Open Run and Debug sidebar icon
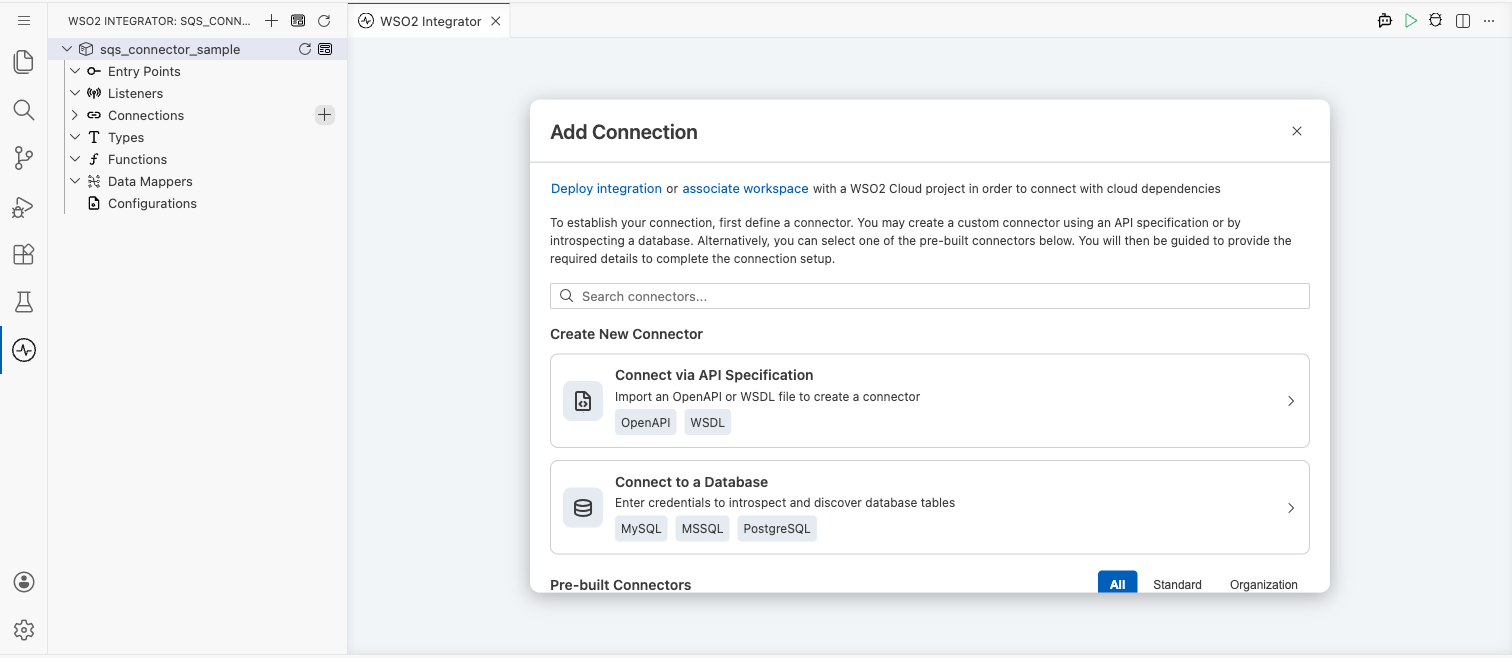The height and width of the screenshot is (658, 1512). (24, 206)
